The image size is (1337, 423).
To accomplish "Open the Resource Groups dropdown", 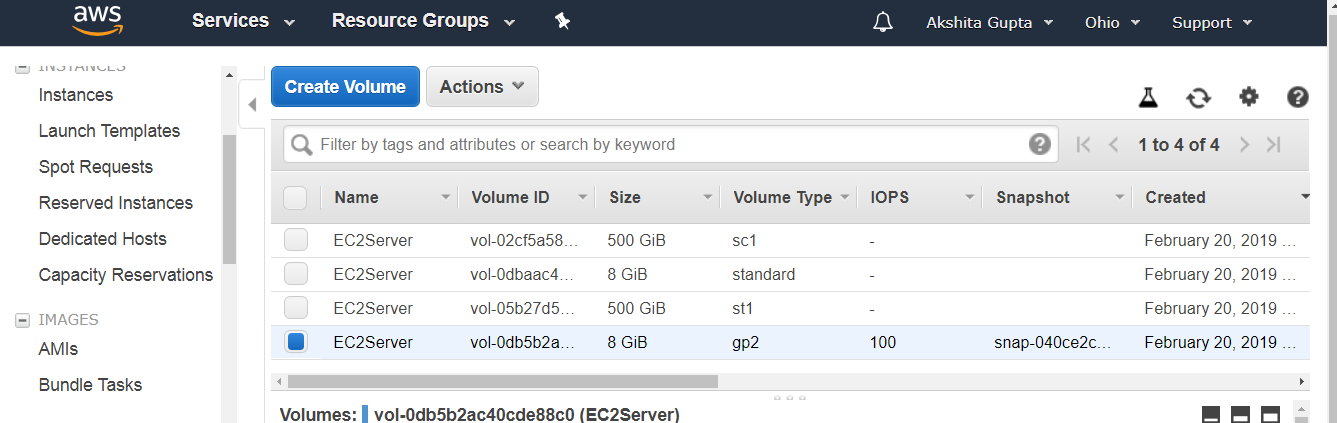I will point(423,21).
